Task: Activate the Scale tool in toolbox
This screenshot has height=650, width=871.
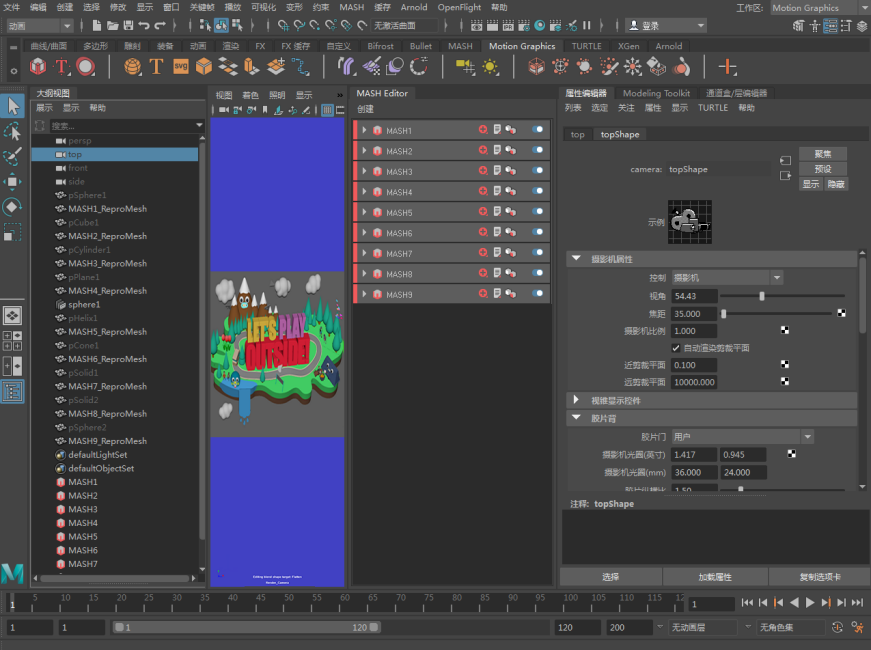Action: click(x=12, y=232)
